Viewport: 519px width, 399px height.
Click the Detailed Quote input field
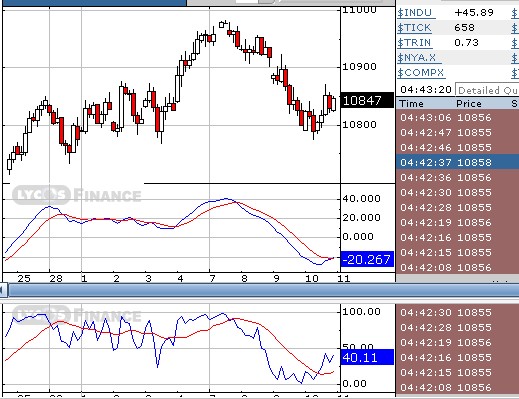[x=487, y=90]
